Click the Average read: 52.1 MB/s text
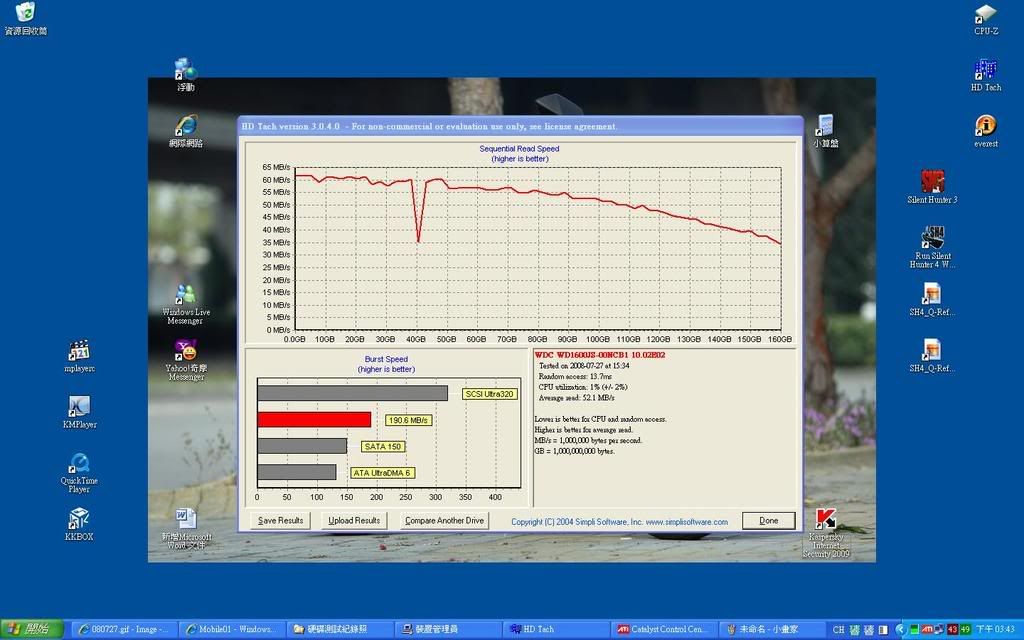 pyautogui.click(x=576, y=398)
